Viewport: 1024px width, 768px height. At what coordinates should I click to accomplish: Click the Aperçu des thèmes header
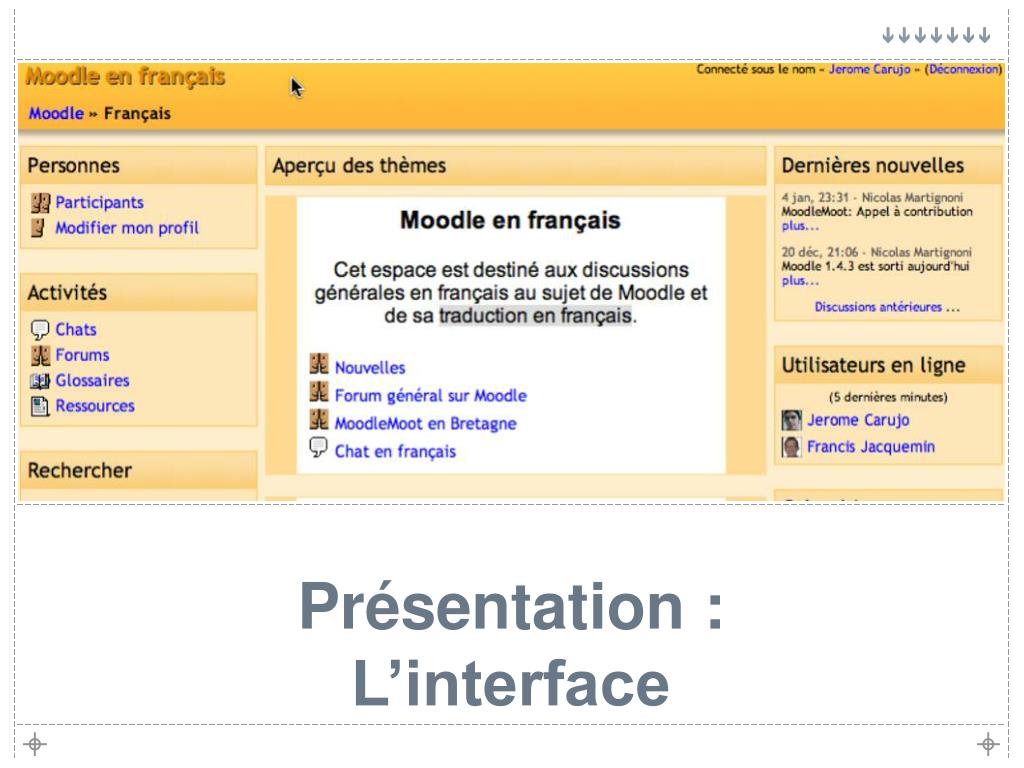pos(515,166)
